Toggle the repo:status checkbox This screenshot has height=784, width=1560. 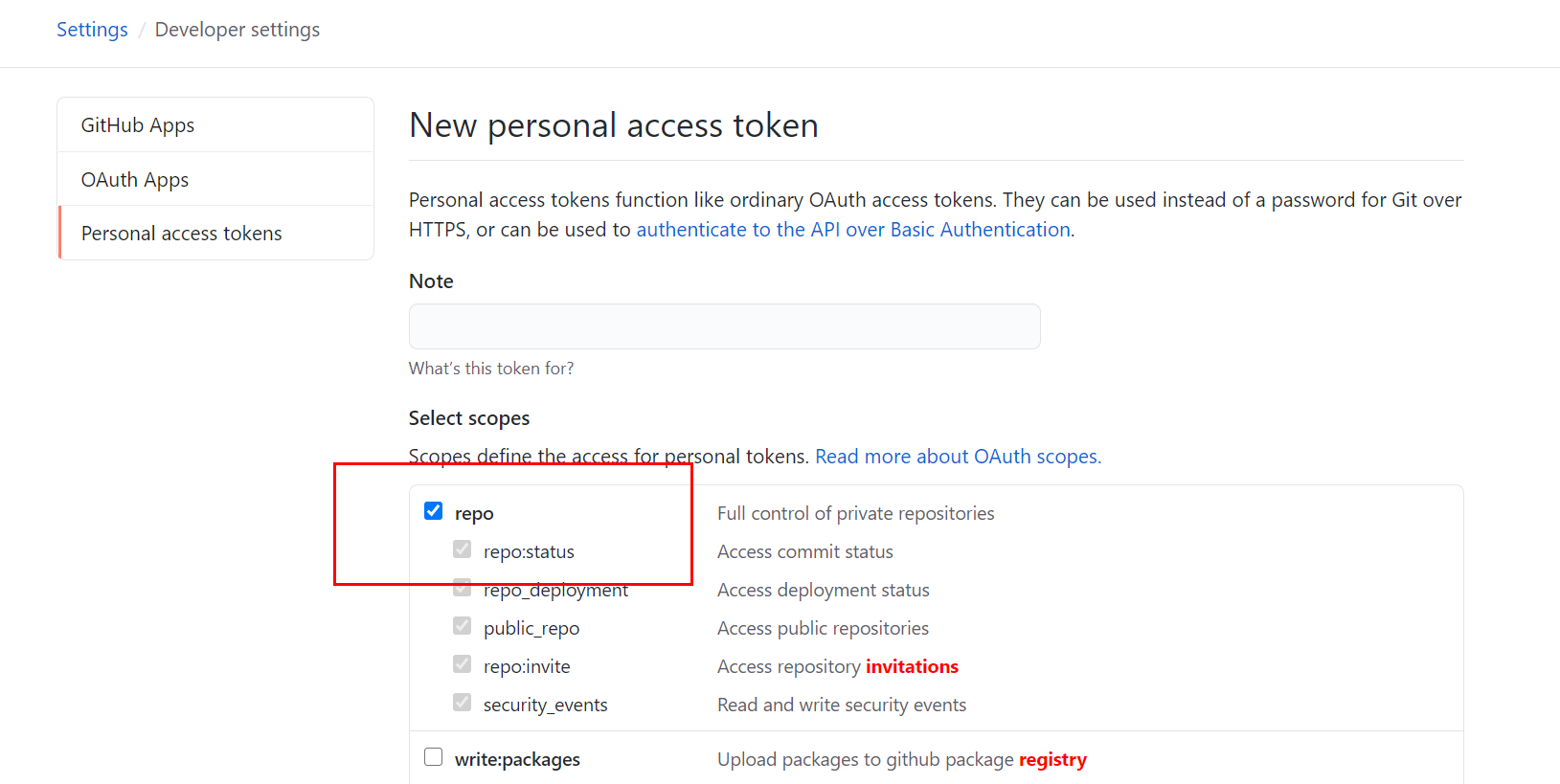[x=463, y=549]
